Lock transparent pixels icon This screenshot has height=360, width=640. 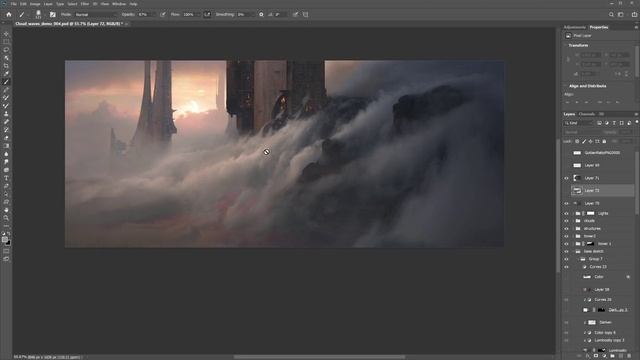(x=577, y=141)
